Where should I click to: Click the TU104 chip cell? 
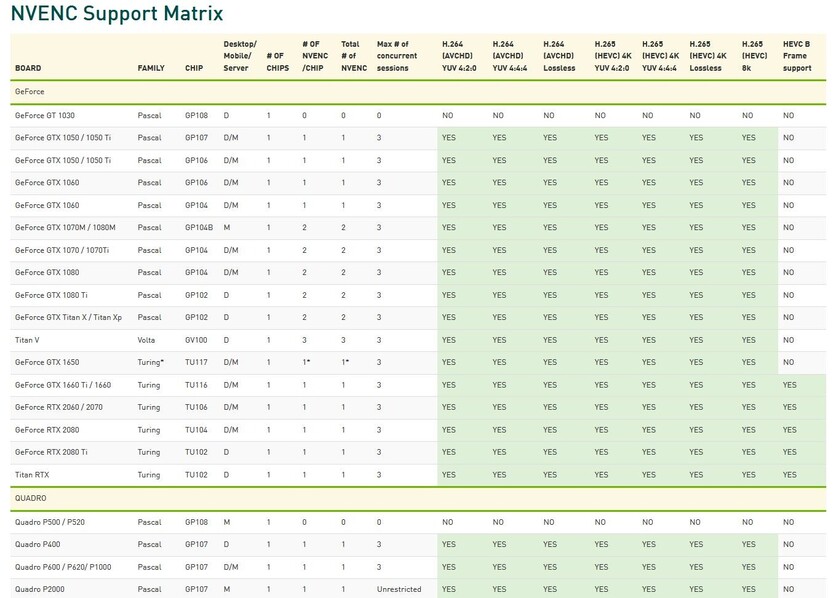pyautogui.click(x=196, y=430)
